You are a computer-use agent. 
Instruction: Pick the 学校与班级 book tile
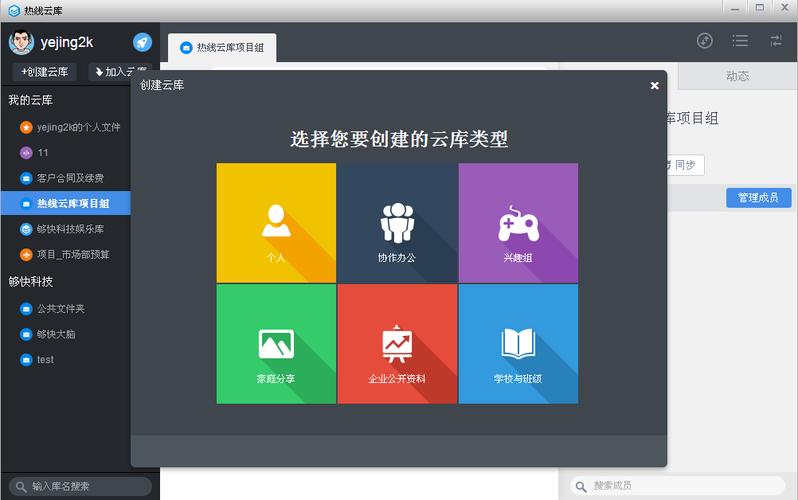[518, 344]
